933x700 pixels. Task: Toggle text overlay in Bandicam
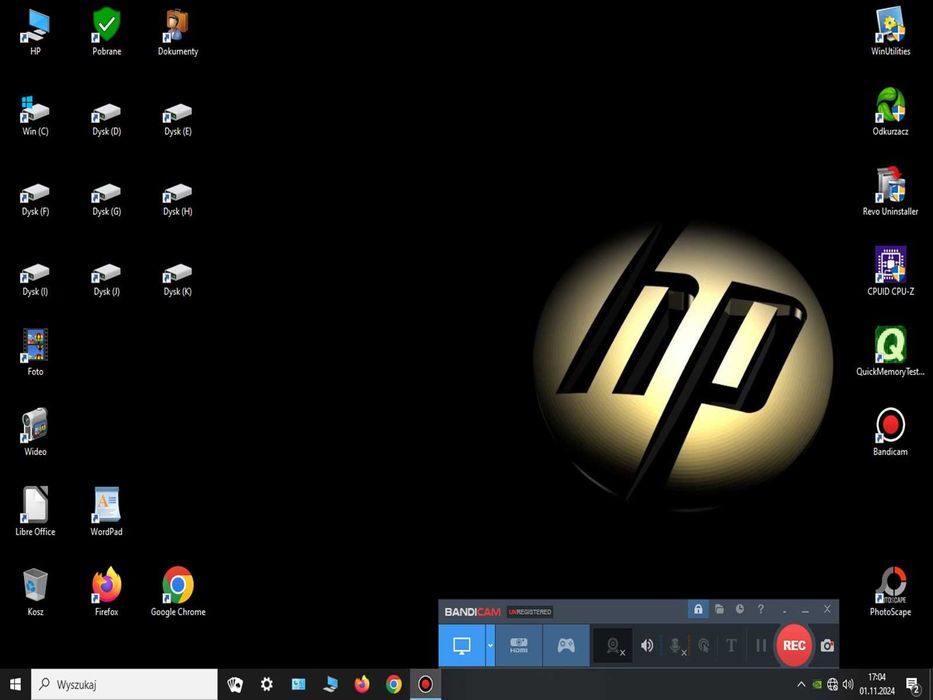(x=731, y=645)
